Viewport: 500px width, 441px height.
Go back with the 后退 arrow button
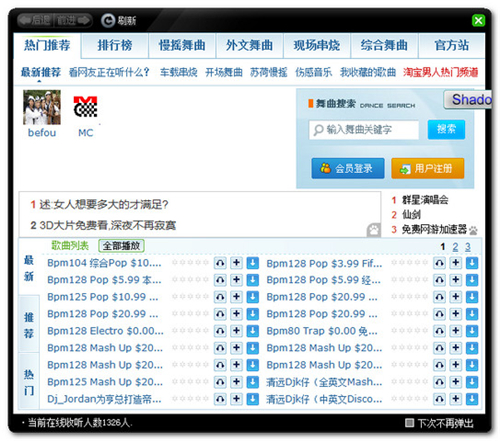[35, 20]
